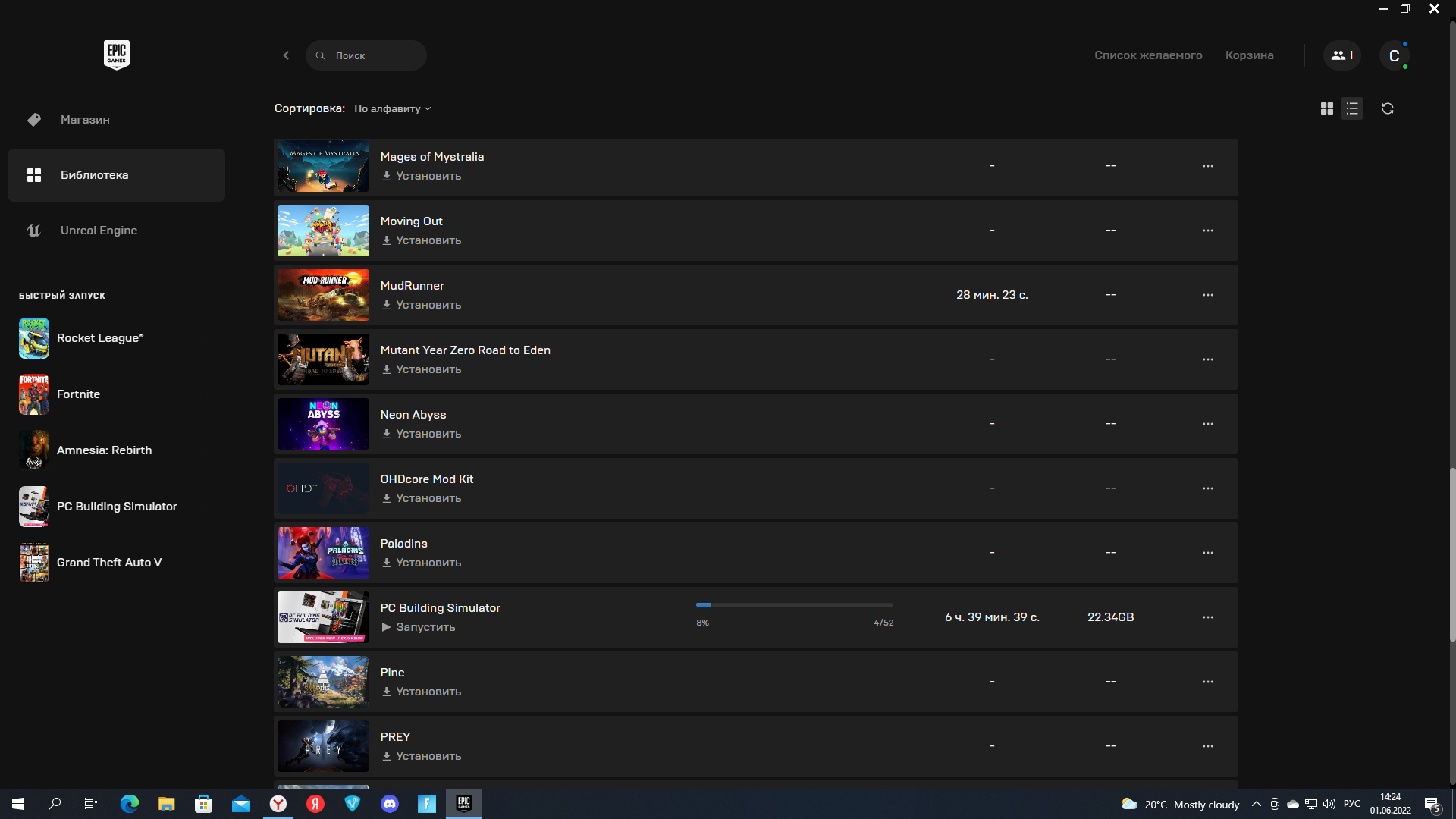This screenshot has height=819, width=1456.
Task: Open the taskbar weather widget
Action: click(x=1180, y=805)
